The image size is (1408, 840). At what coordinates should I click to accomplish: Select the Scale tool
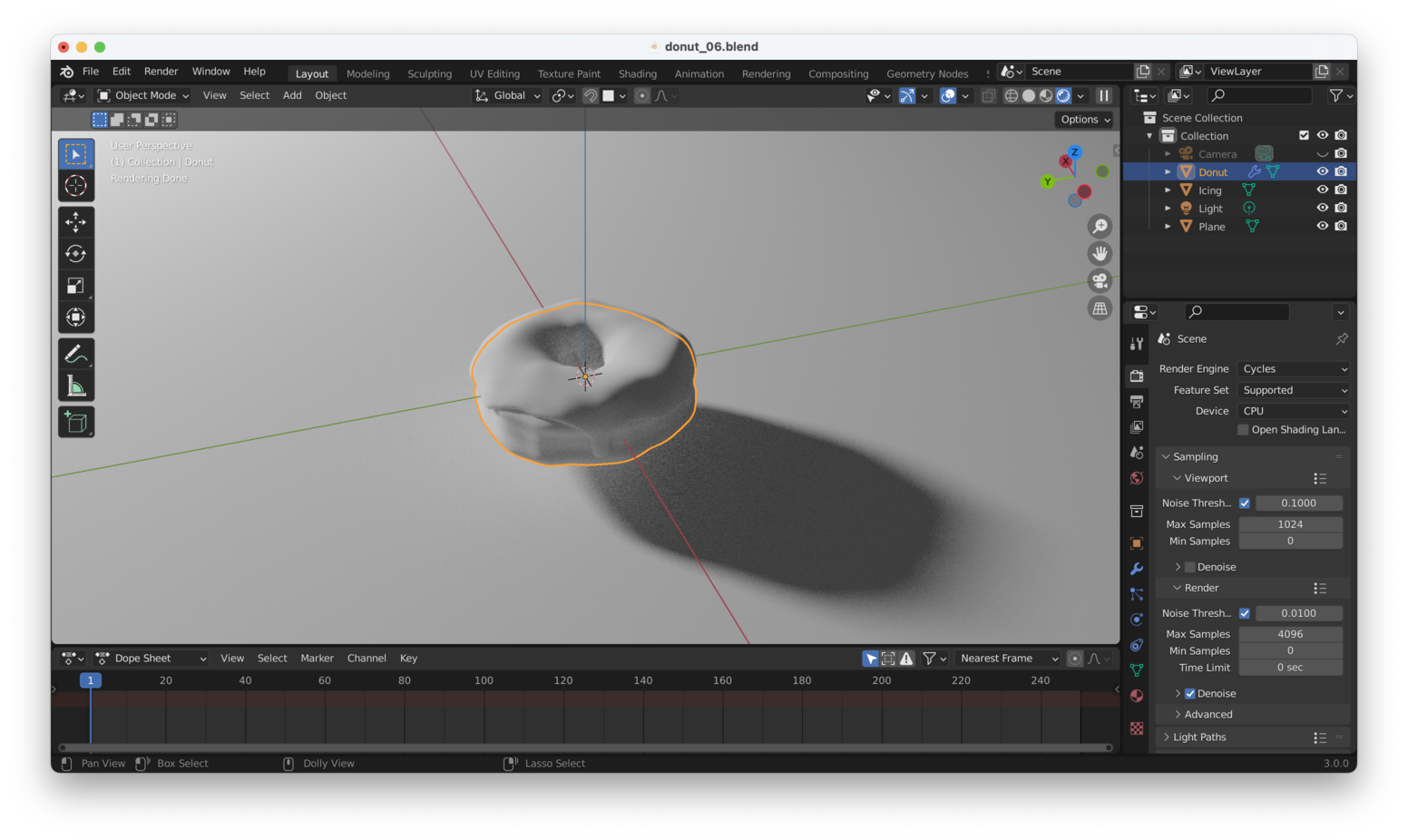(76, 285)
